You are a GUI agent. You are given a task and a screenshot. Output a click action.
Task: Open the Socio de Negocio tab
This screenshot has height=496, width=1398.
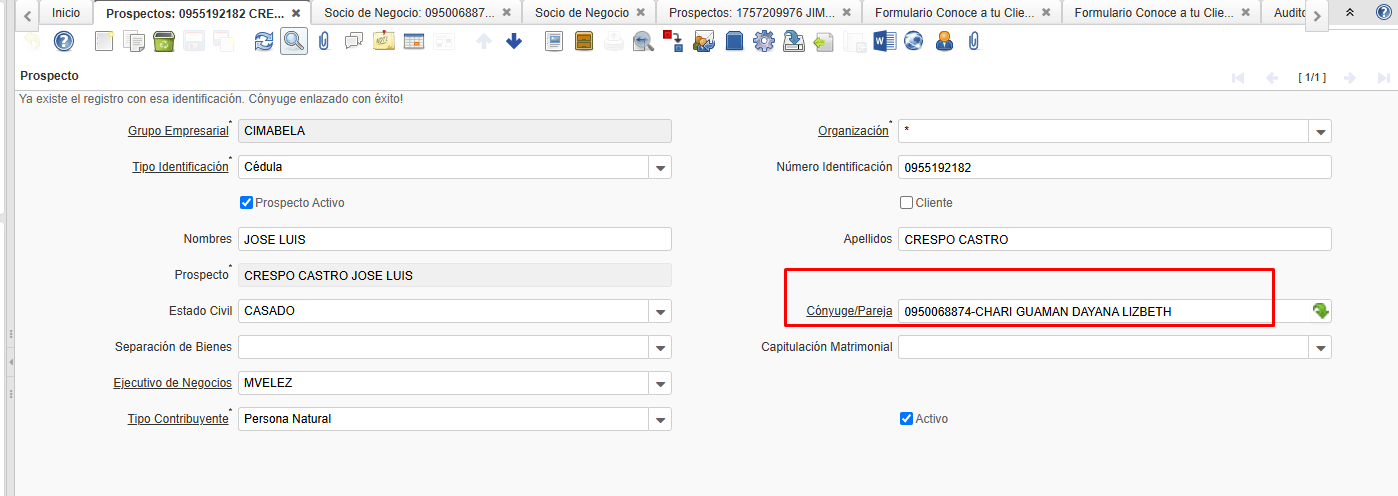(582, 13)
